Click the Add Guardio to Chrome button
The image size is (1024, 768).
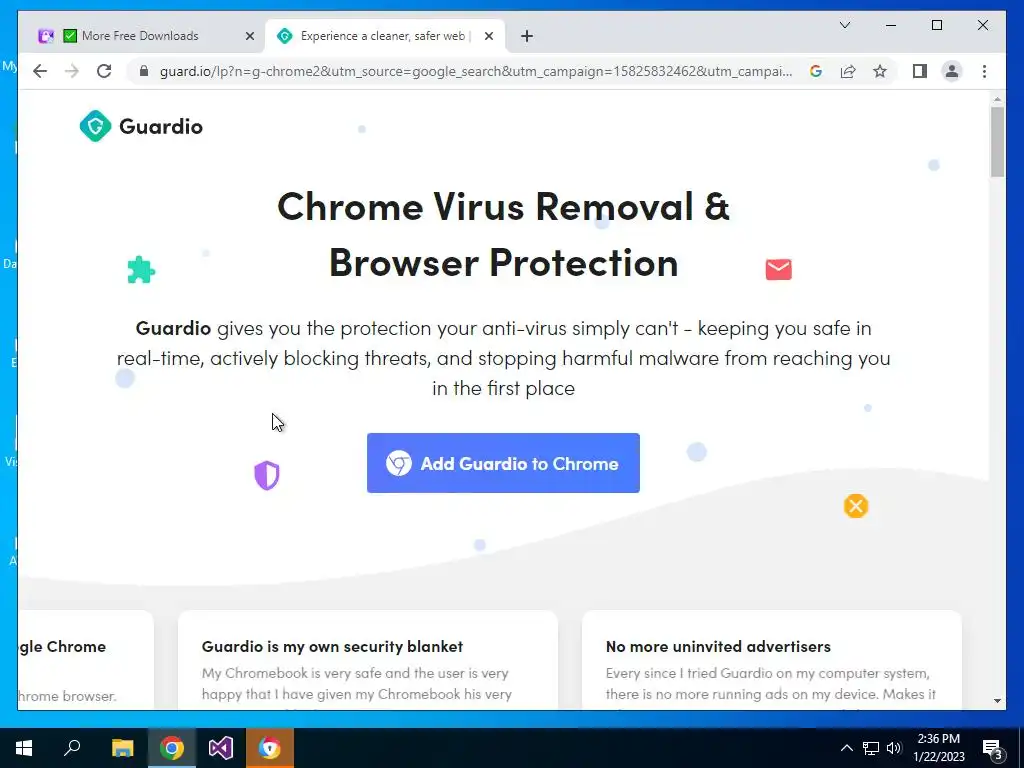click(x=503, y=463)
